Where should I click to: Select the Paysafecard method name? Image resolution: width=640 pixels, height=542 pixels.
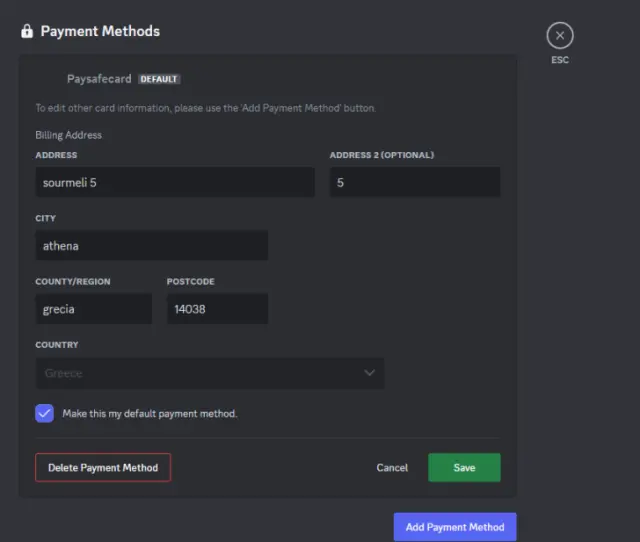[x=99, y=79]
